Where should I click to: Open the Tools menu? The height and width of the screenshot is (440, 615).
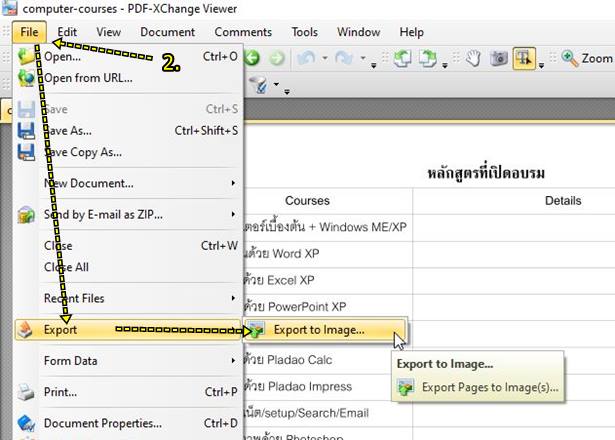pos(304,32)
